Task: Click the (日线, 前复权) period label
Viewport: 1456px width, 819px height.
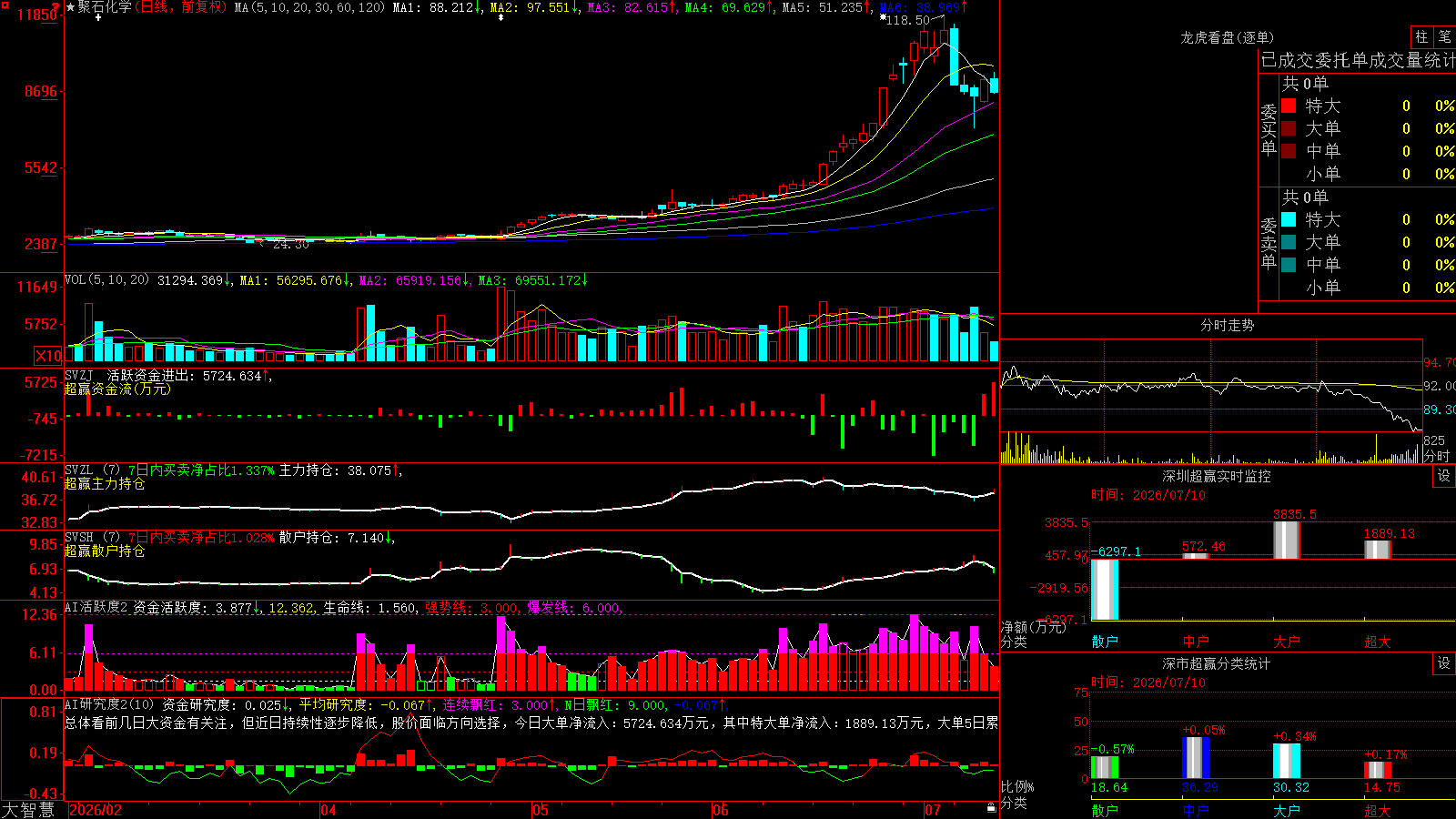Action: (x=181, y=7)
